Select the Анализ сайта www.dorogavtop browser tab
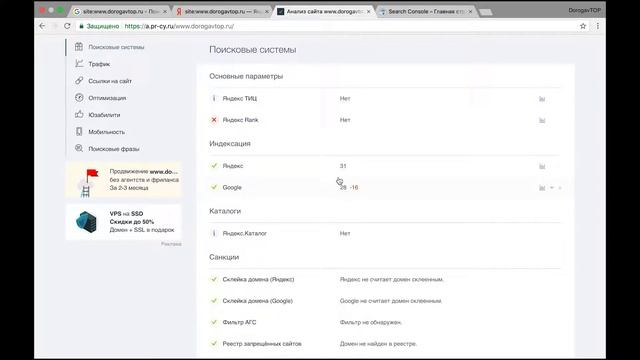The height and width of the screenshot is (360, 640). [x=324, y=11]
